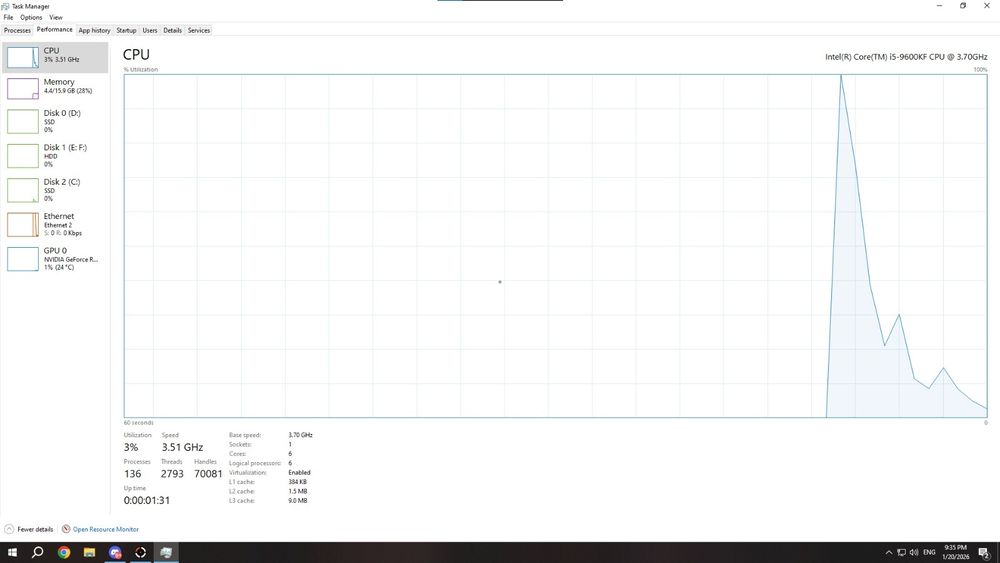Click the volume speaker tray icon
Image resolution: width=1000 pixels, height=563 pixels.
(x=914, y=552)
